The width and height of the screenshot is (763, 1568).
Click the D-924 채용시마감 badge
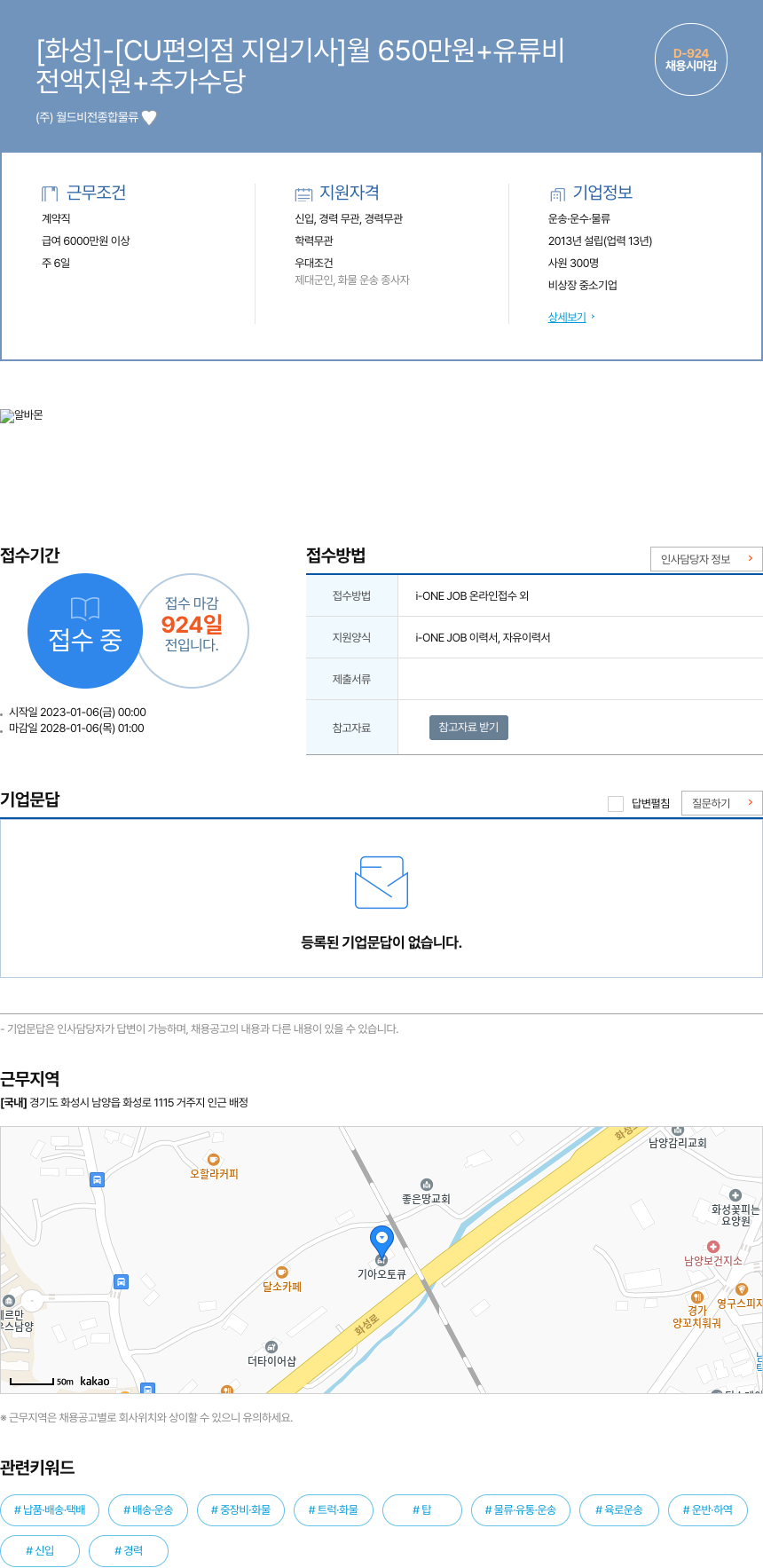(x=691, y=59)
